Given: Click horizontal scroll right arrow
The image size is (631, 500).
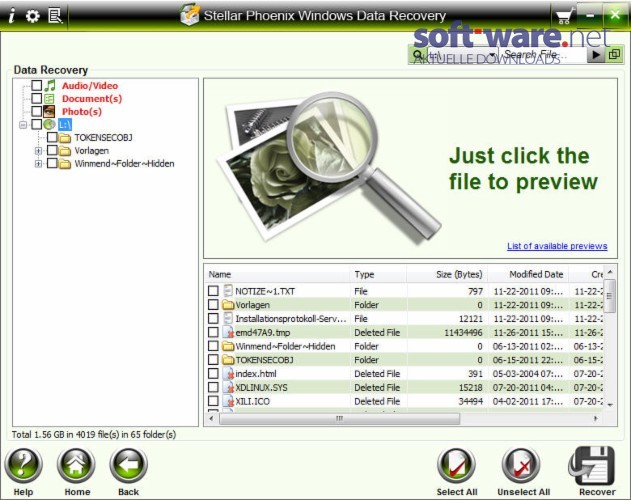Looking at the screenshot, I should click(596, 419).
